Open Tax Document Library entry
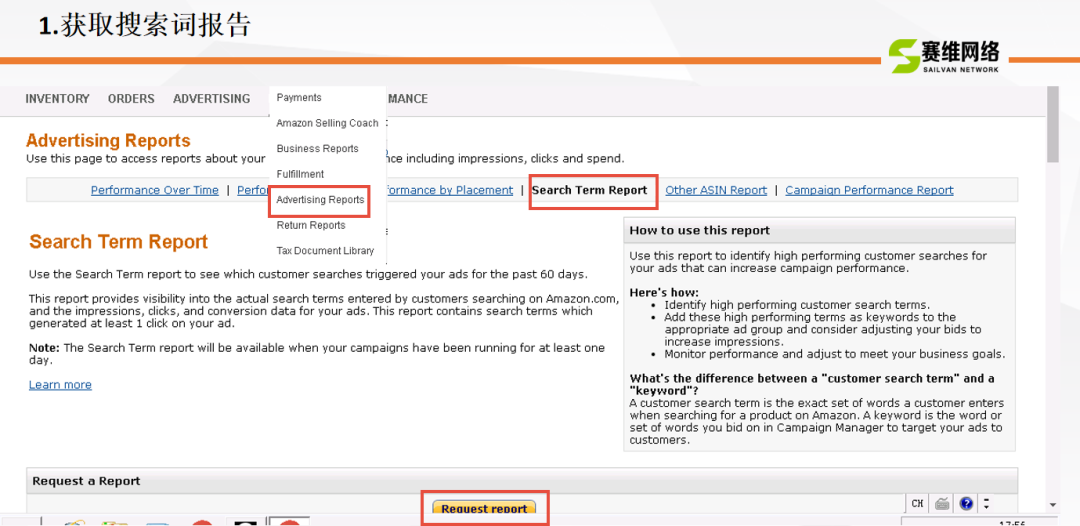The height and width of the screenshot is (526, 1080). pos(325,251)
